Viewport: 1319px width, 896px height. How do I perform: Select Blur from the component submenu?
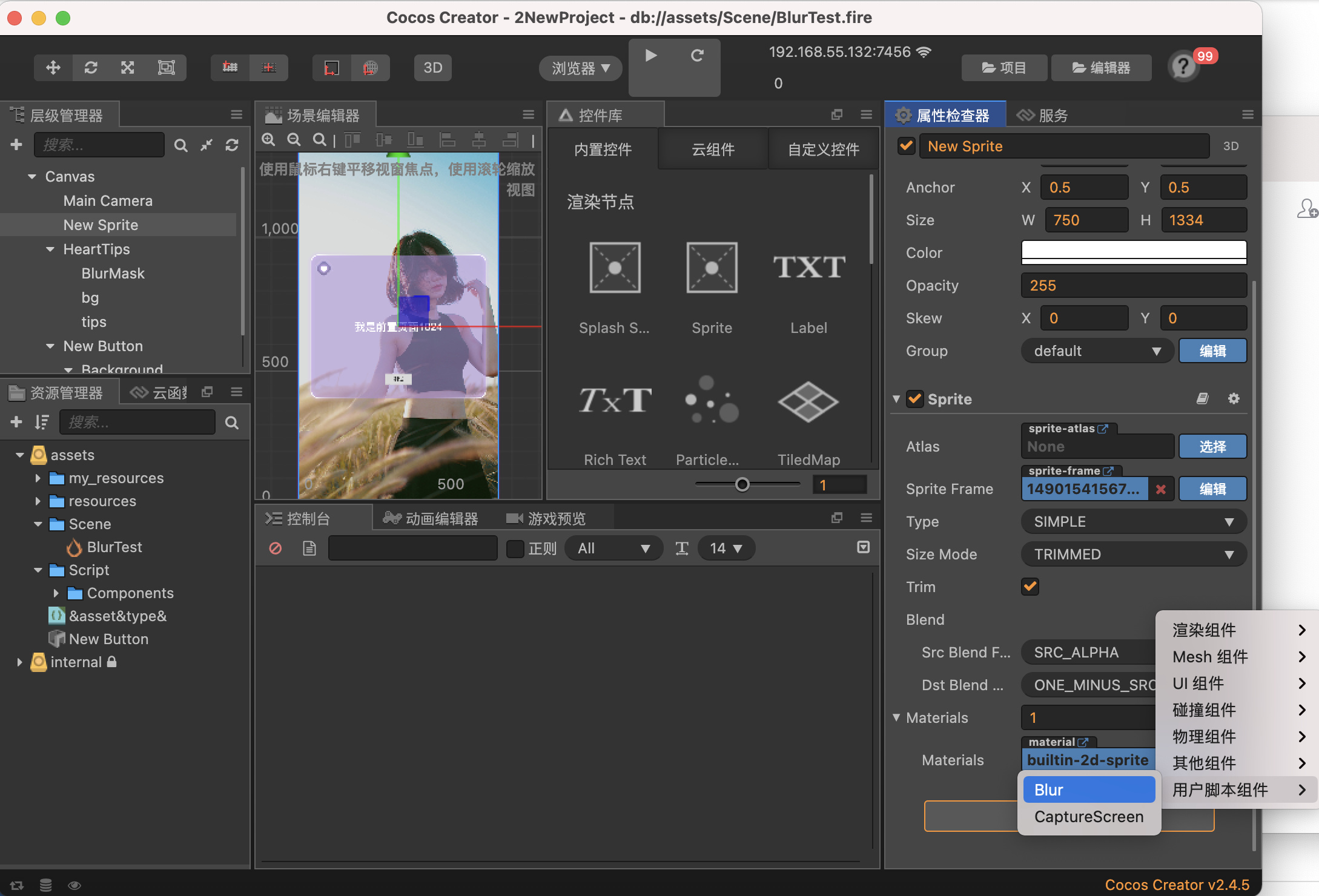coord(1088,790)
